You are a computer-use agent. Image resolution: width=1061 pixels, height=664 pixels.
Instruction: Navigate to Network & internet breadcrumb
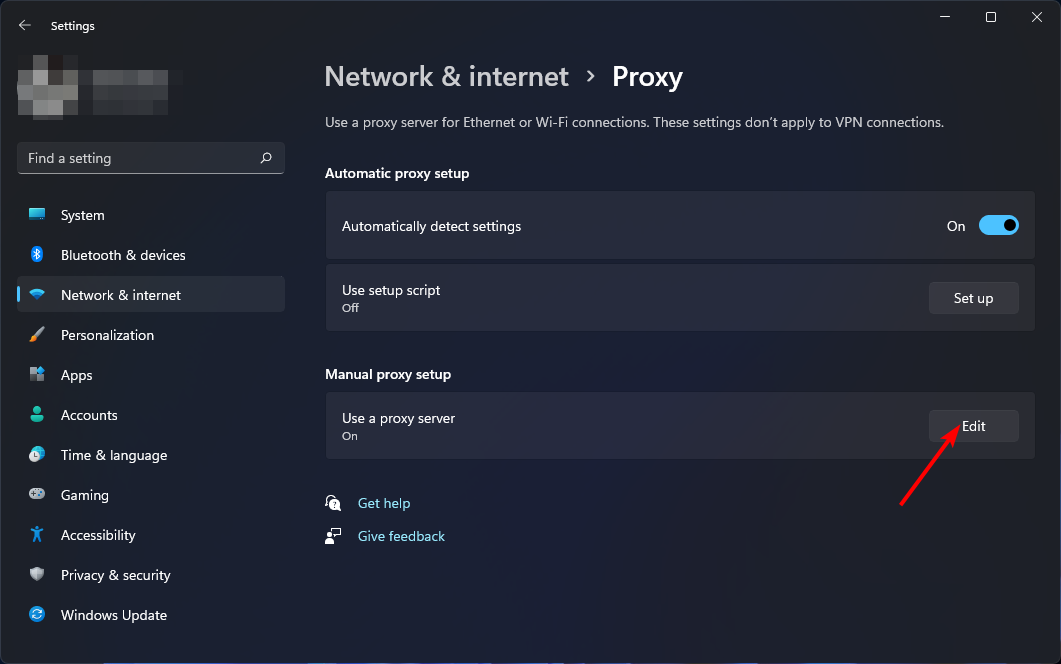tap(446, 77)
